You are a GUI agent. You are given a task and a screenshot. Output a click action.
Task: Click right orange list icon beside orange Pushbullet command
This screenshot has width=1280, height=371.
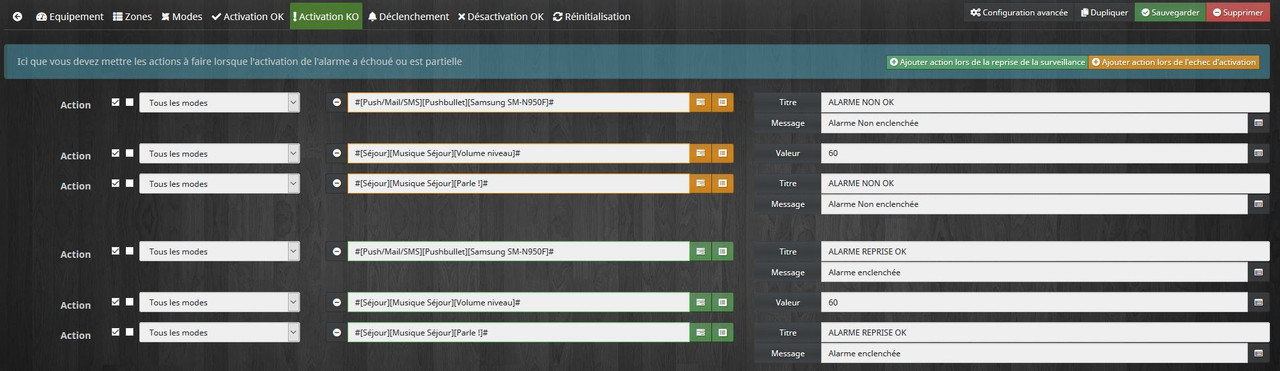point(722,102)
